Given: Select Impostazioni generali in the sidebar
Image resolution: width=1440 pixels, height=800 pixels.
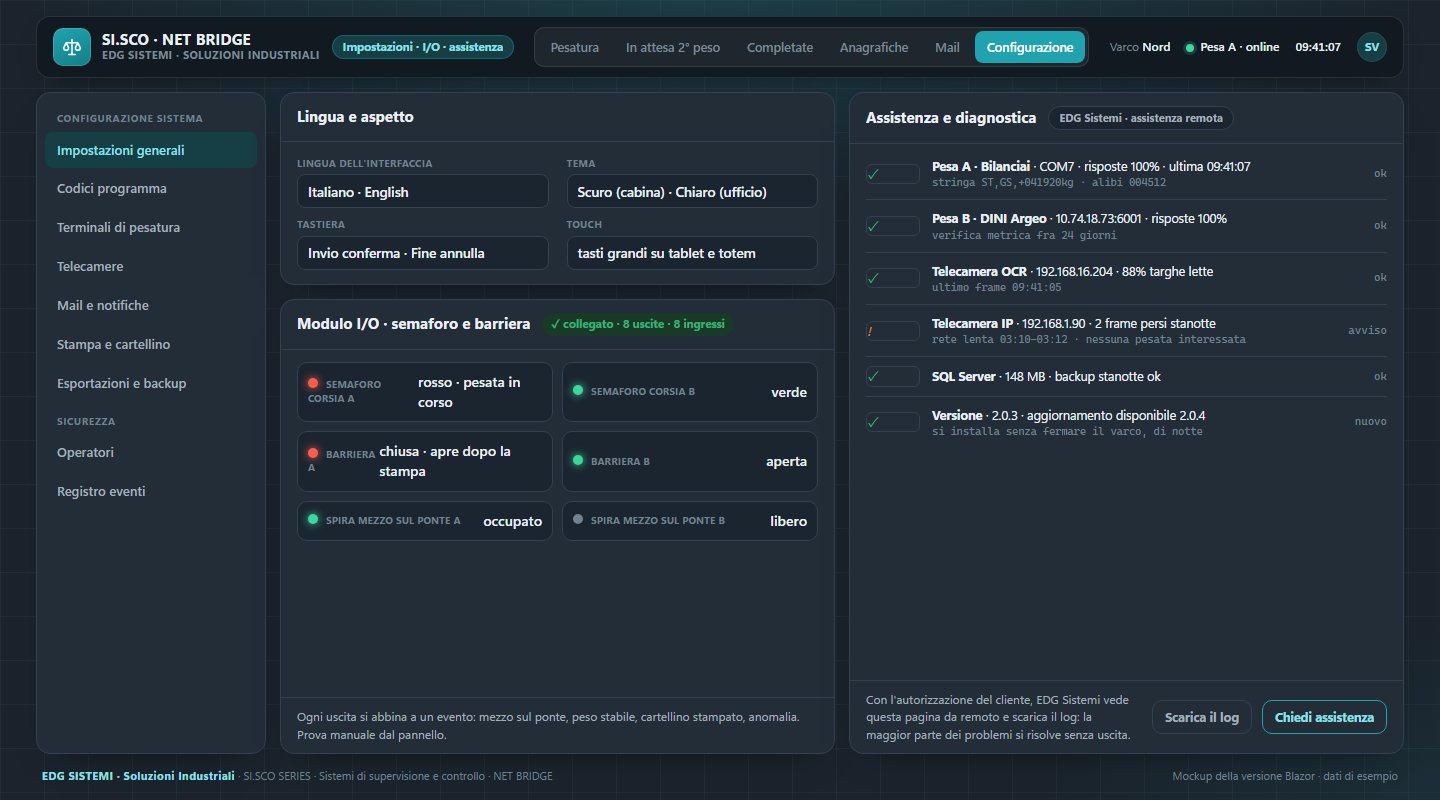Looking at the screenshot, I should tap(151, 150).
